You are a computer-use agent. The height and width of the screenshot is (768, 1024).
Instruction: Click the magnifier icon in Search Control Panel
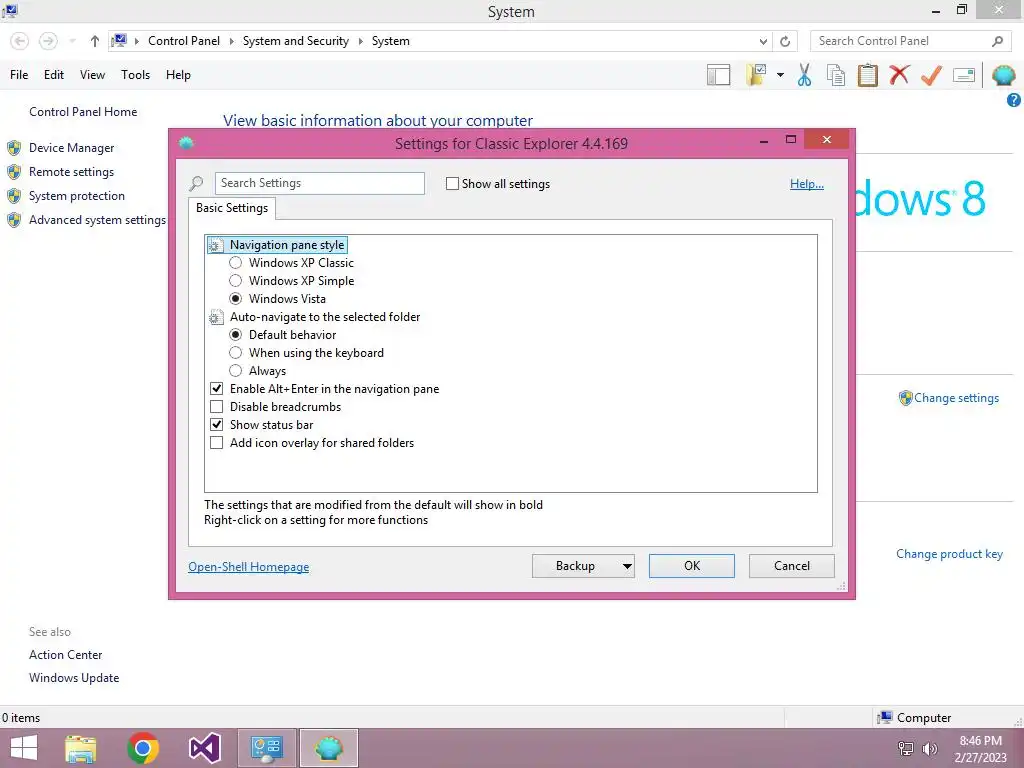[997, 41]
